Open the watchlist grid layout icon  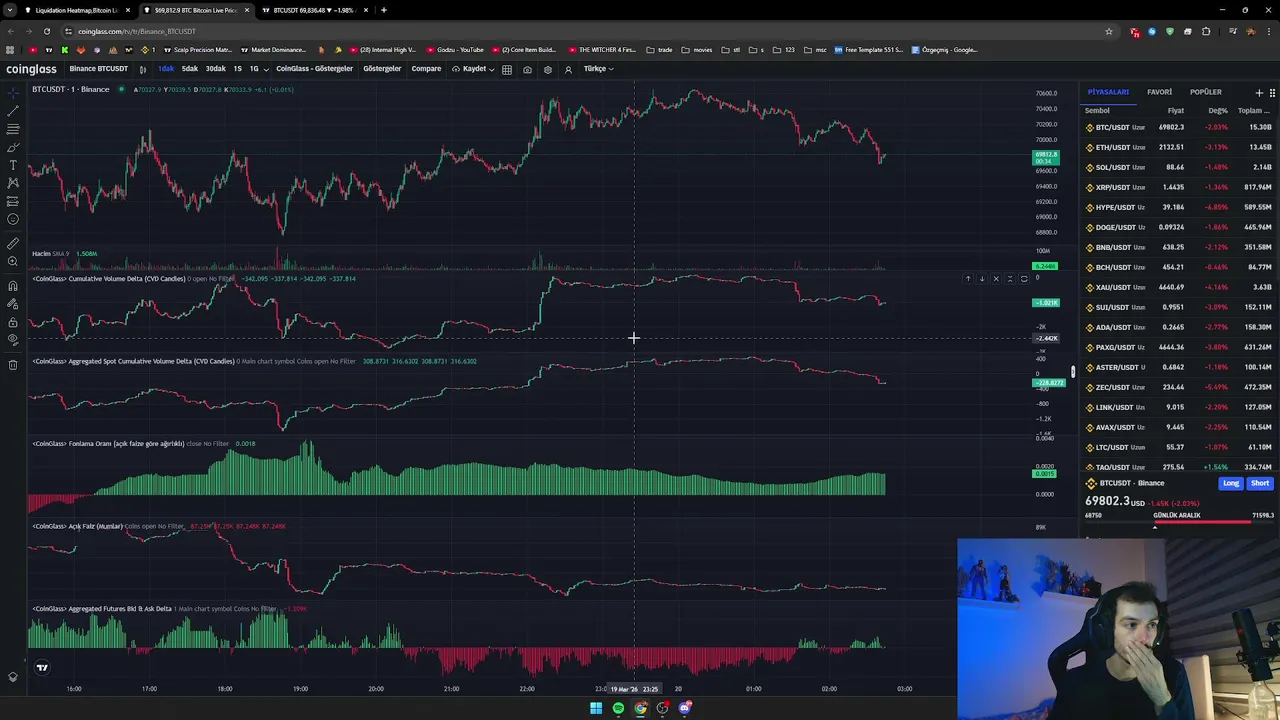click(1272, 93)
